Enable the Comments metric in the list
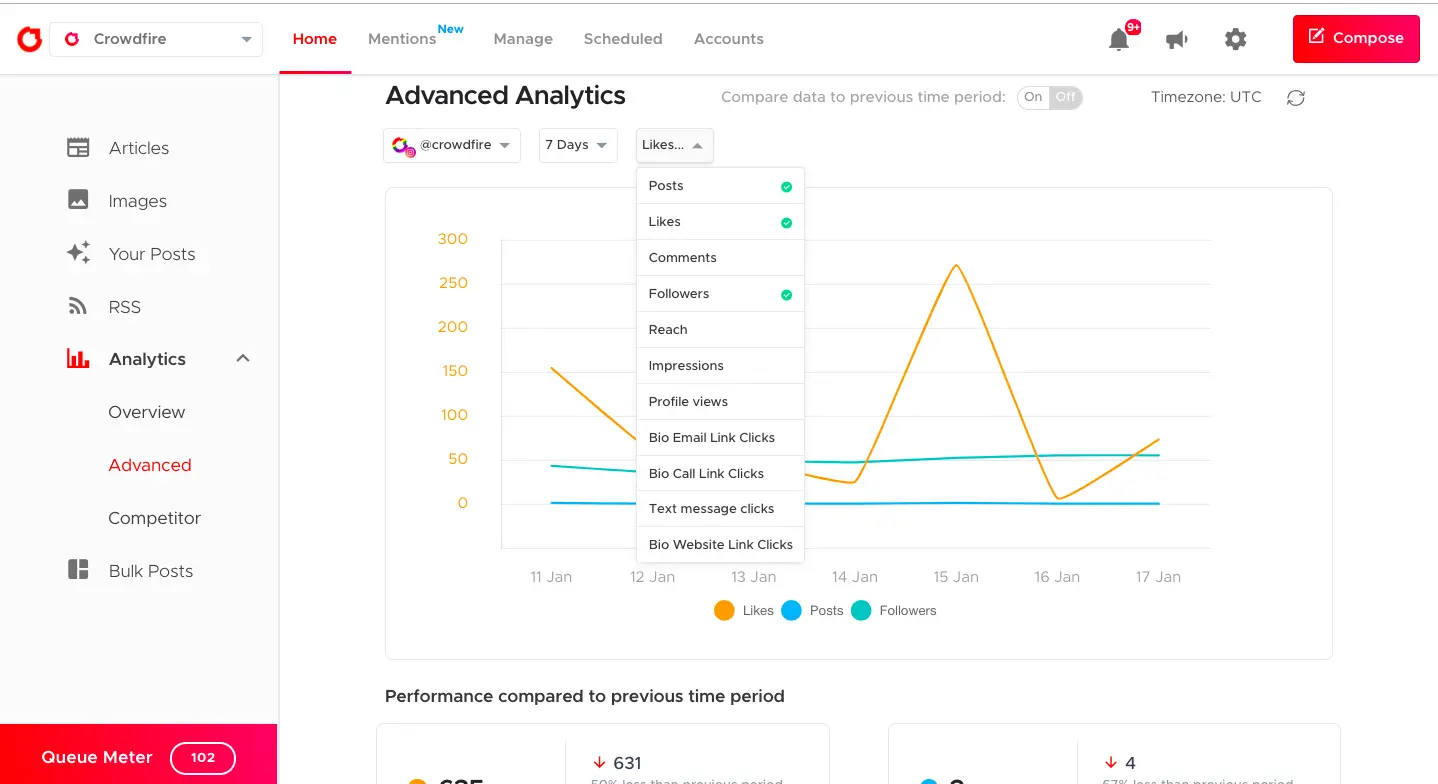Screen dimensions: 1438x784 pos(682,257)
